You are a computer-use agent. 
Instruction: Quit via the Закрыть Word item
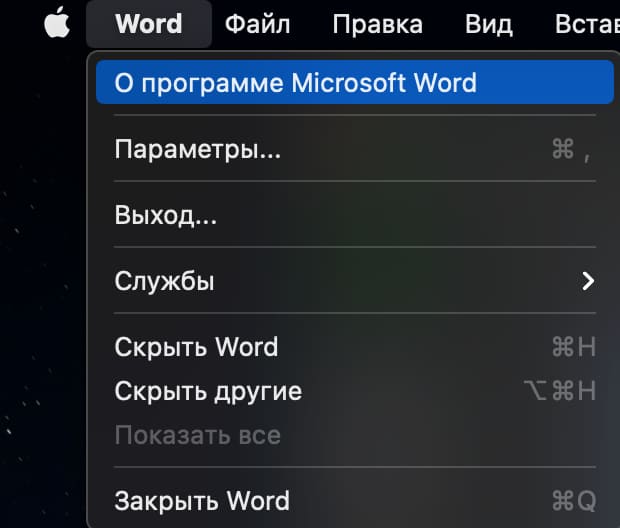202,500
